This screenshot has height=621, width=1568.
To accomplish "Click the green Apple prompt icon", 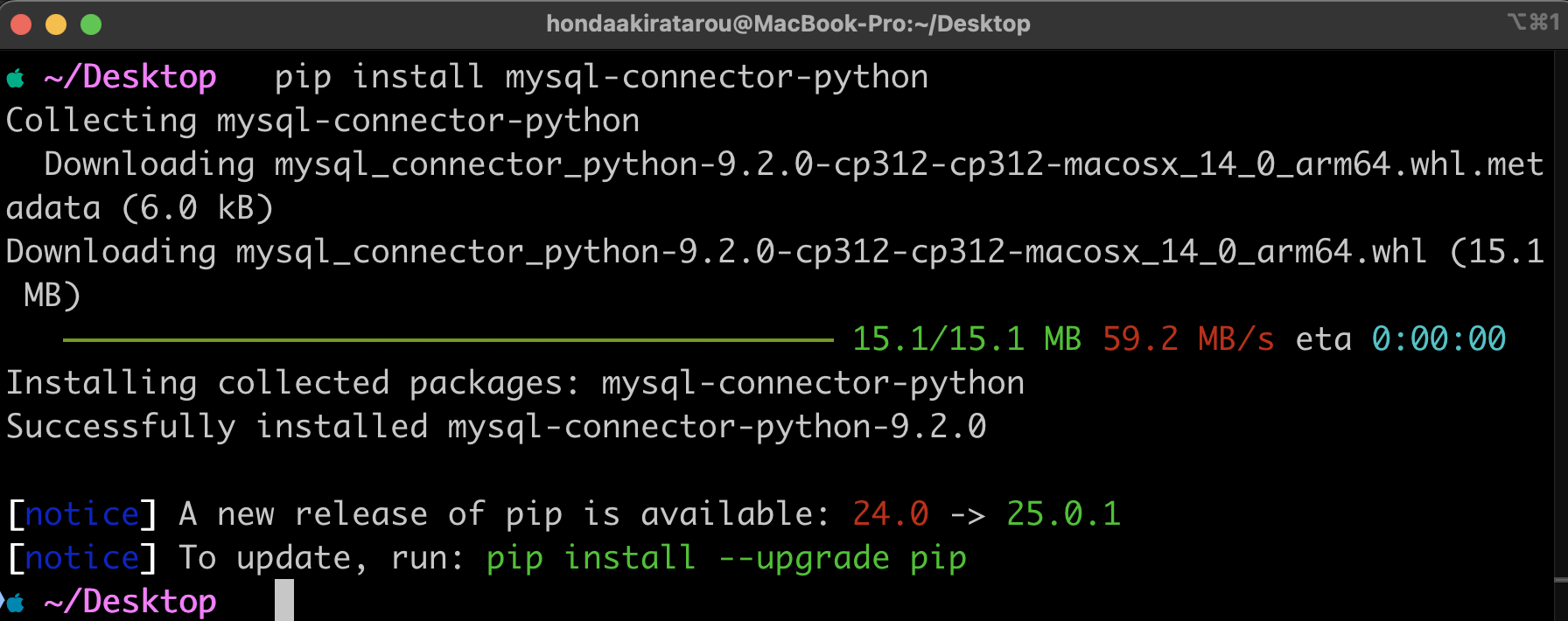I will [16, 77].
